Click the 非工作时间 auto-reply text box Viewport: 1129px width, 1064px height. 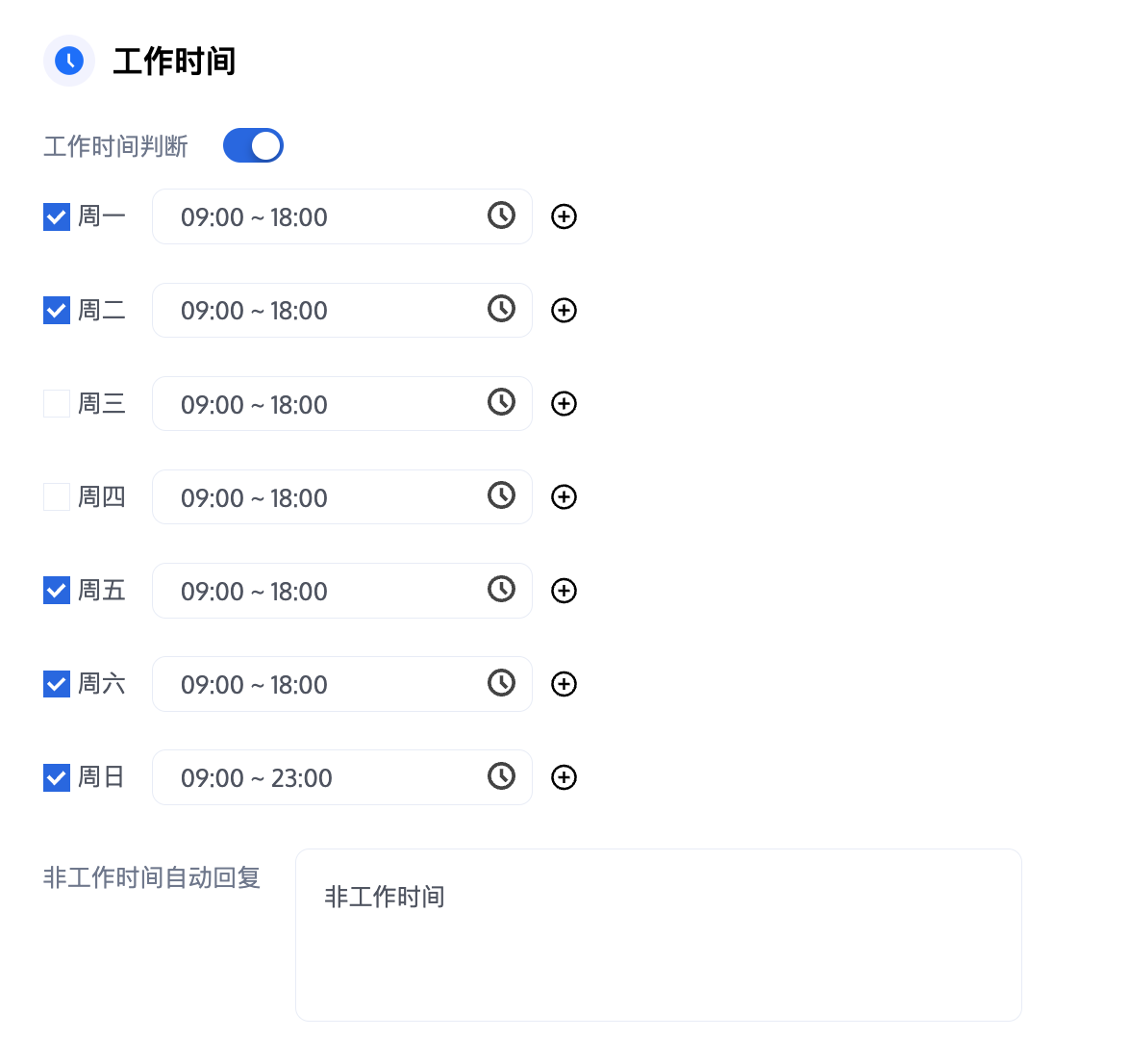[x=658, y=934]
